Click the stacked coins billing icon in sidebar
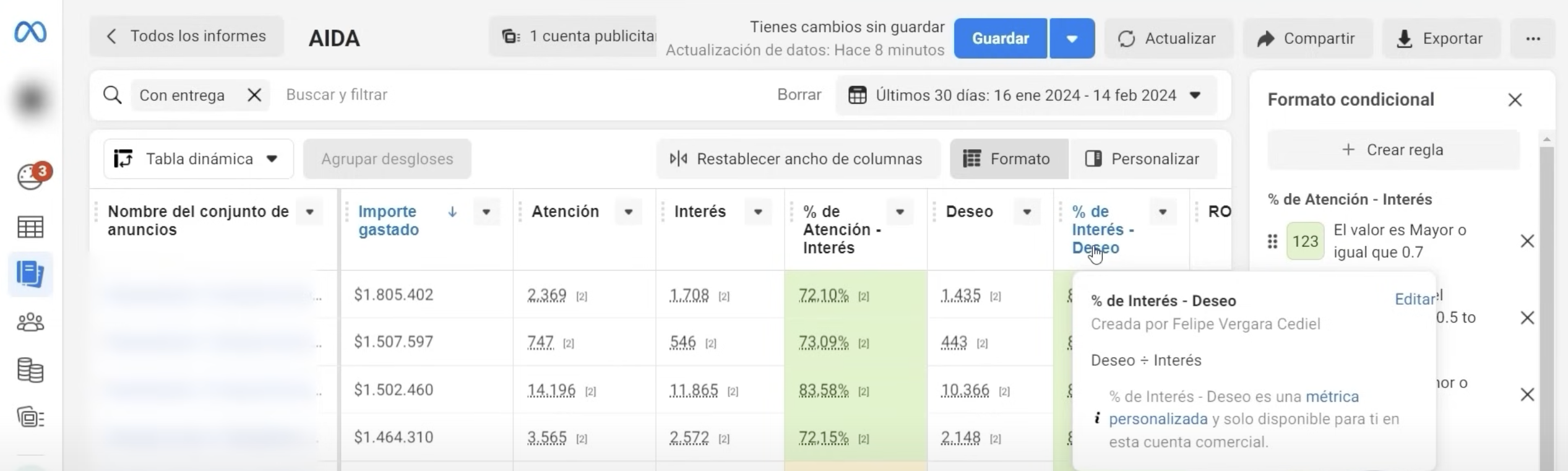This screenshot has height=471, width=1568. [x=30, y=371]
